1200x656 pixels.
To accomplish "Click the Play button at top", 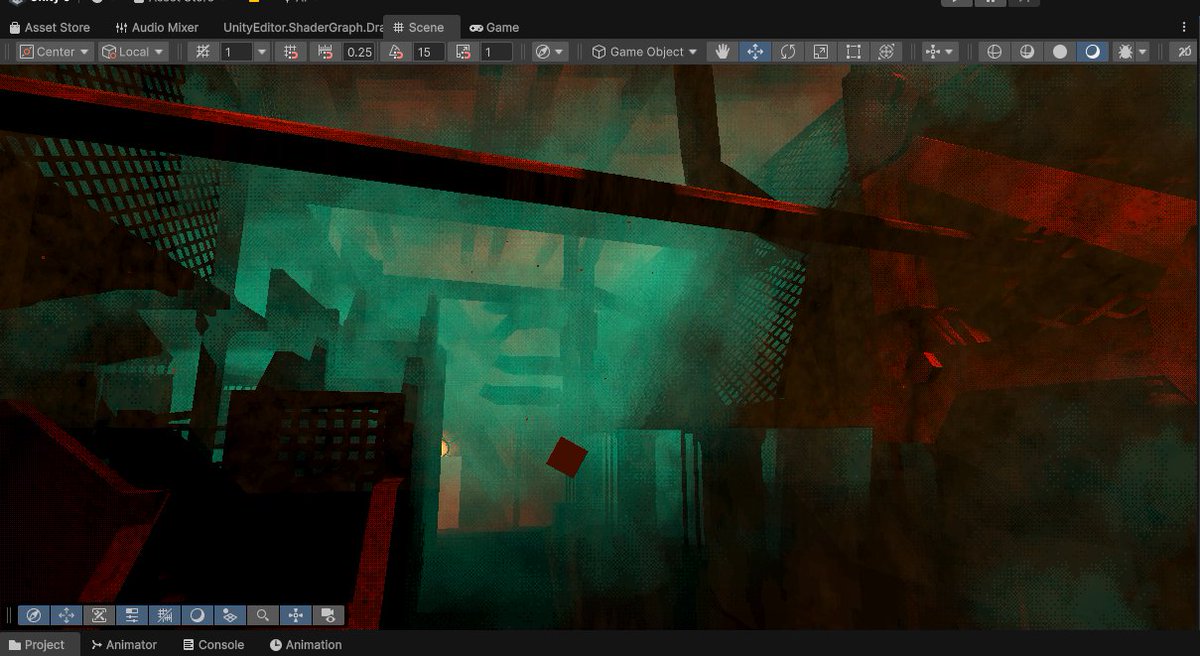I will (x=956, y=3).
